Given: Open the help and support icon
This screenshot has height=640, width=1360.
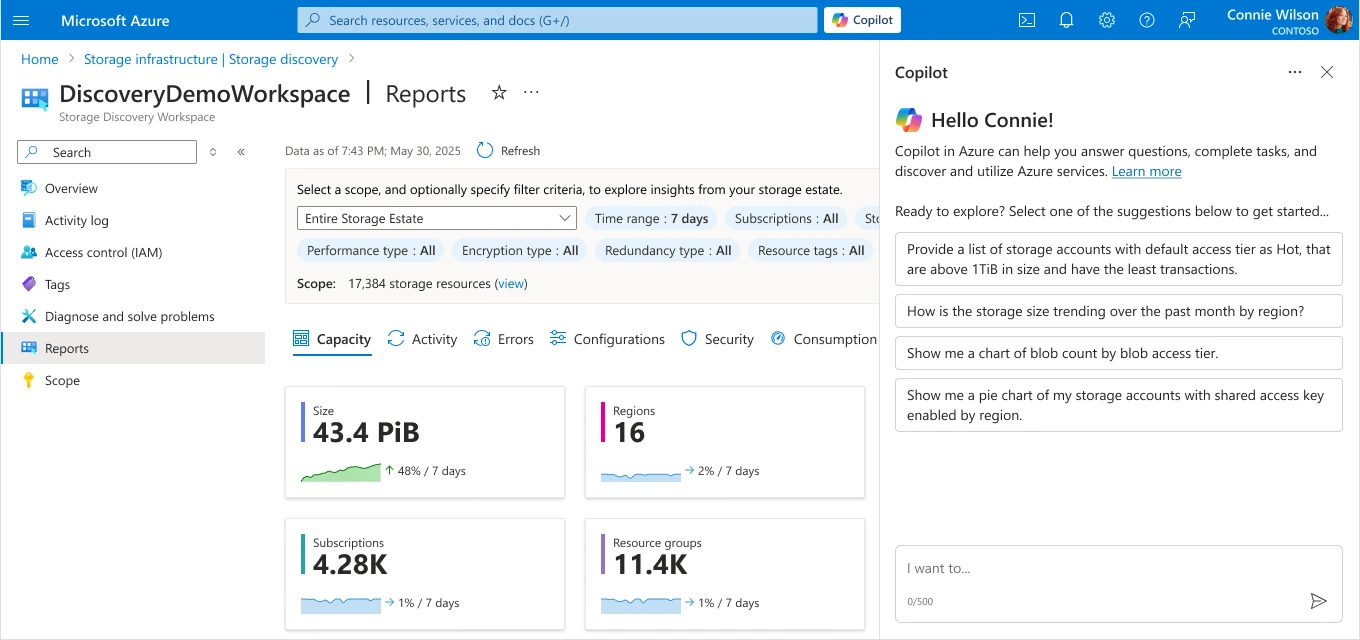Looking at the screenshot, I should pos(1146,19).
